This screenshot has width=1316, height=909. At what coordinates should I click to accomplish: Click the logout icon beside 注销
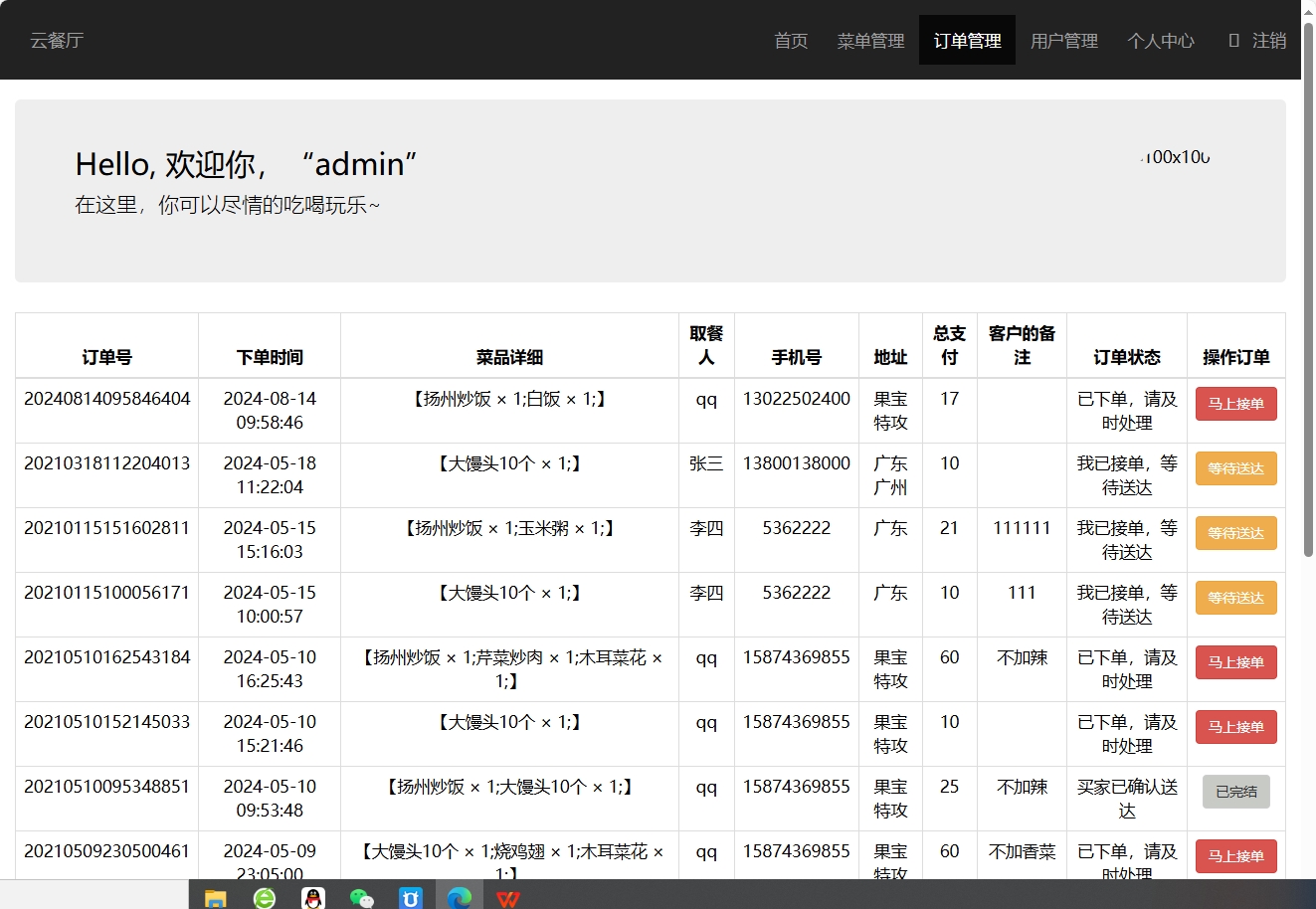pos(1233,41)
